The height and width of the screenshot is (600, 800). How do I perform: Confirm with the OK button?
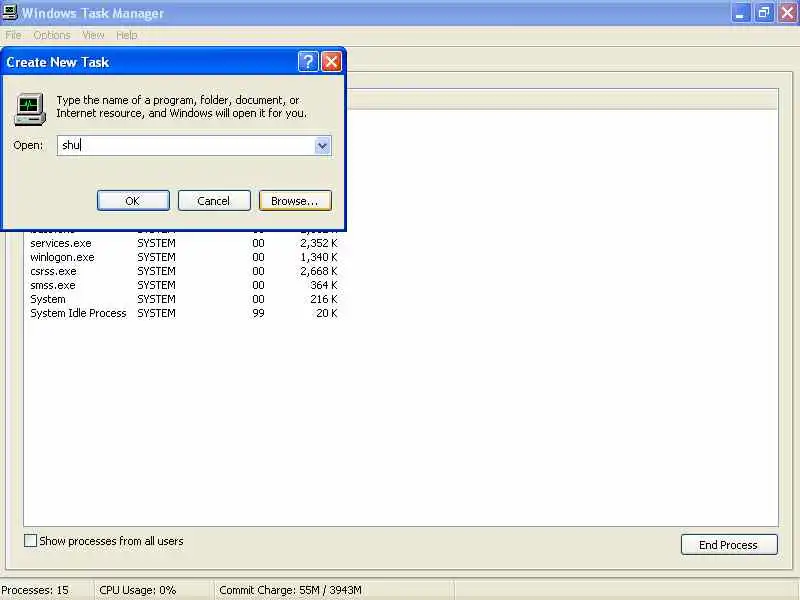point(133,201)
